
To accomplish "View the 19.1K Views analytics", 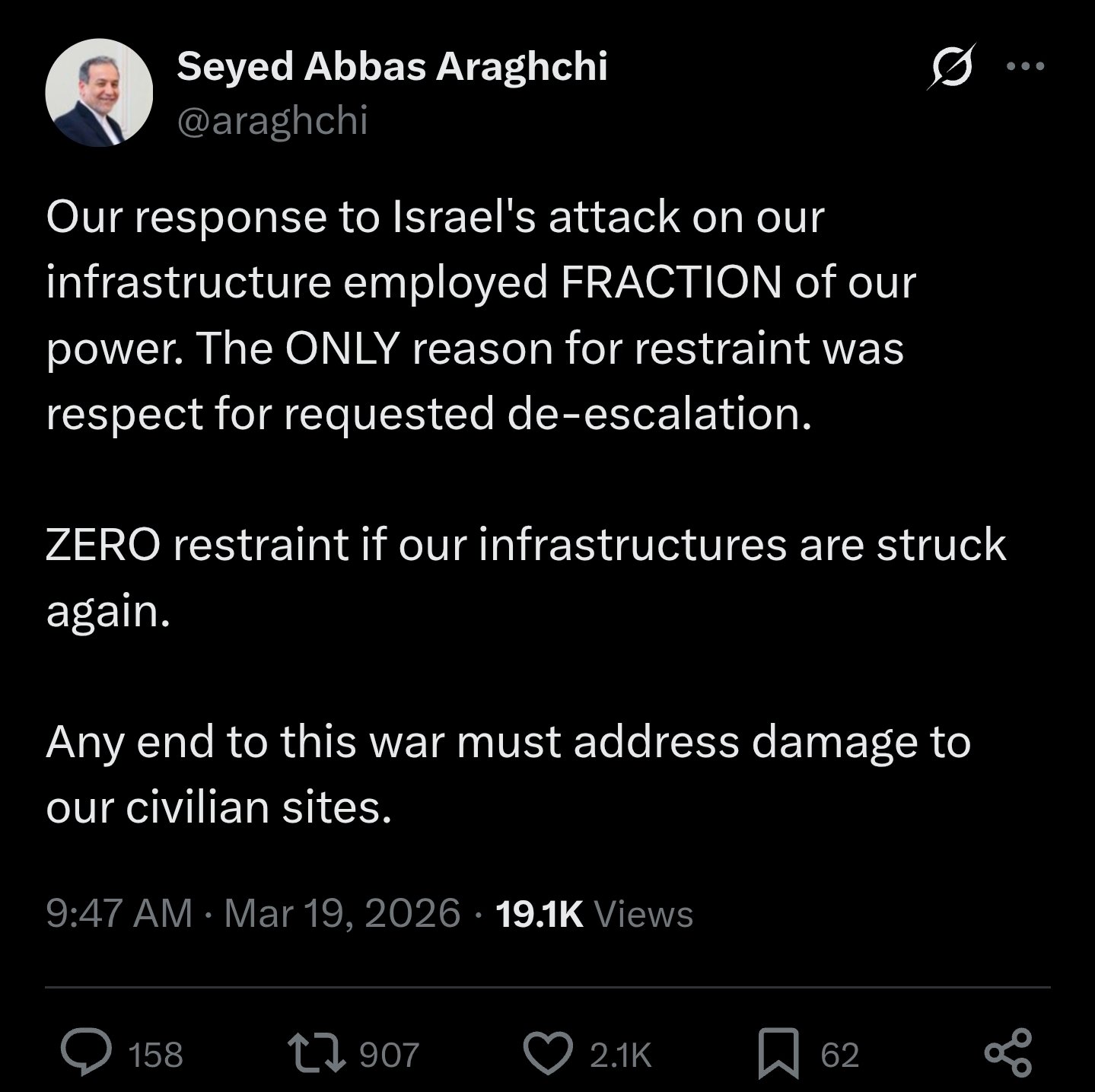I will tap(594, 913).
